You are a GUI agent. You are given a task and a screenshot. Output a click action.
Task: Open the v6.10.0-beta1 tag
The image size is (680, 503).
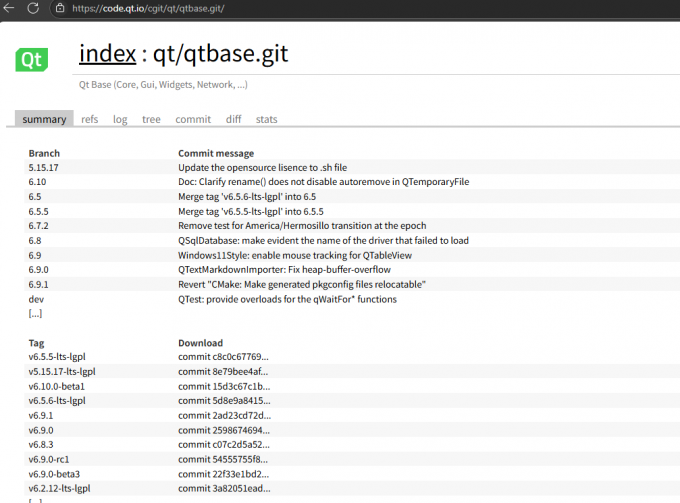pos(56,386)
